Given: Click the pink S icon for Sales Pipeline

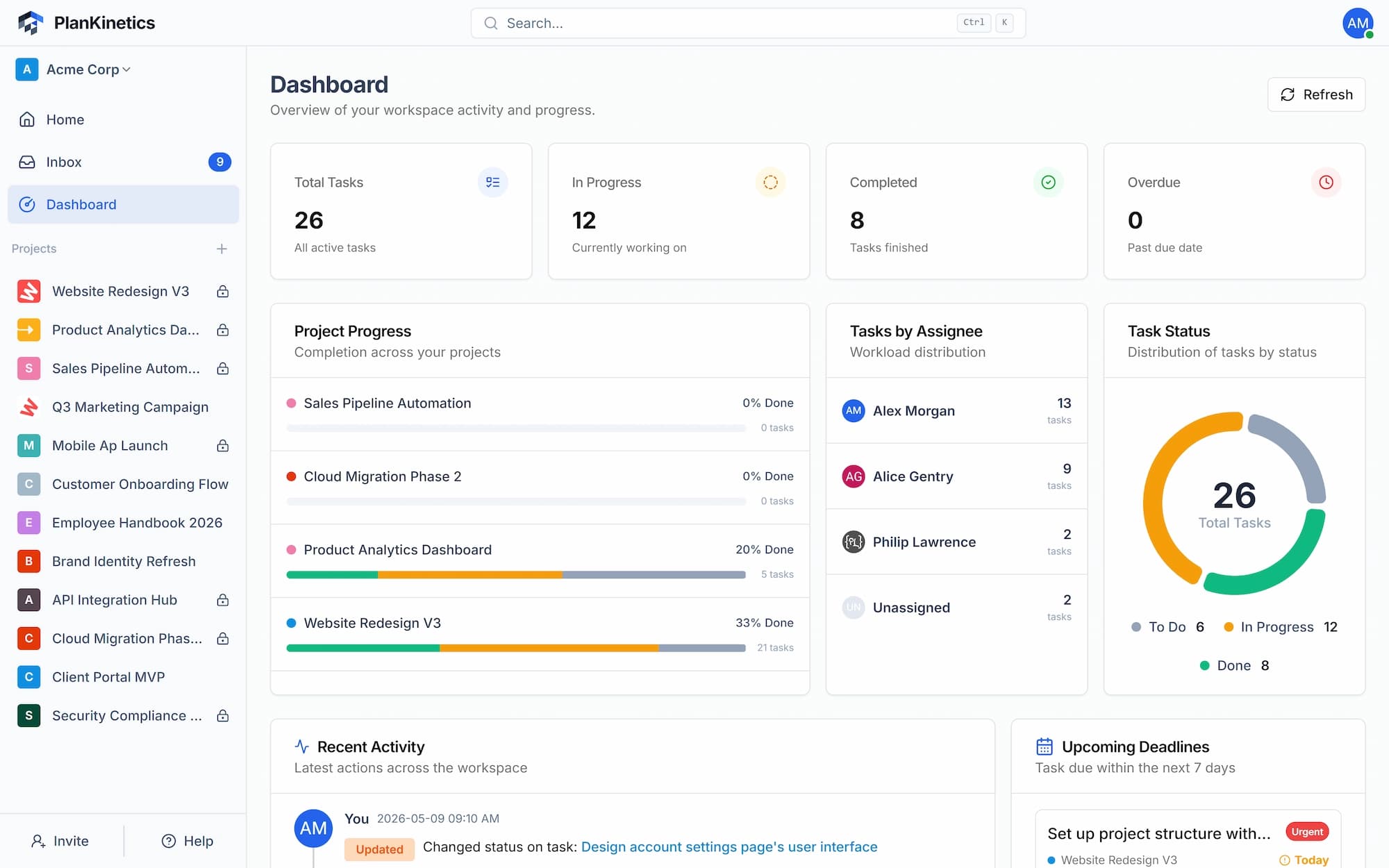Looking at the screenshot, I should (28, 368).
